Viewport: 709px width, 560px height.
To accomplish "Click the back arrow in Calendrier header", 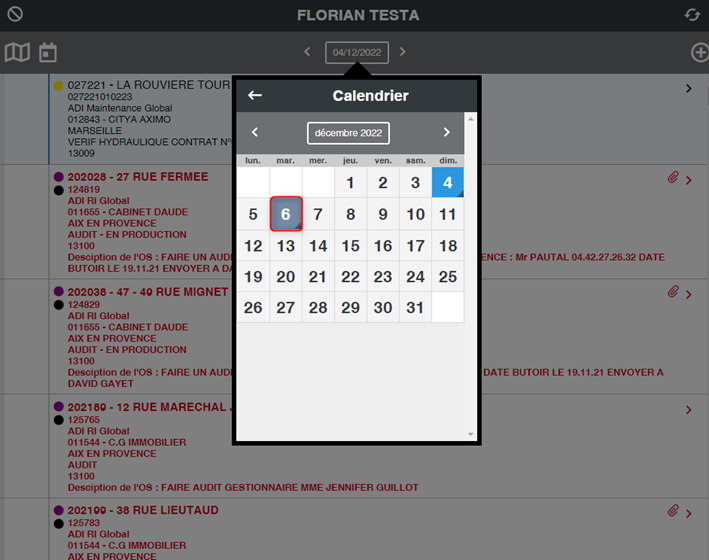I will pyautogui.click(x=255, y=96).
